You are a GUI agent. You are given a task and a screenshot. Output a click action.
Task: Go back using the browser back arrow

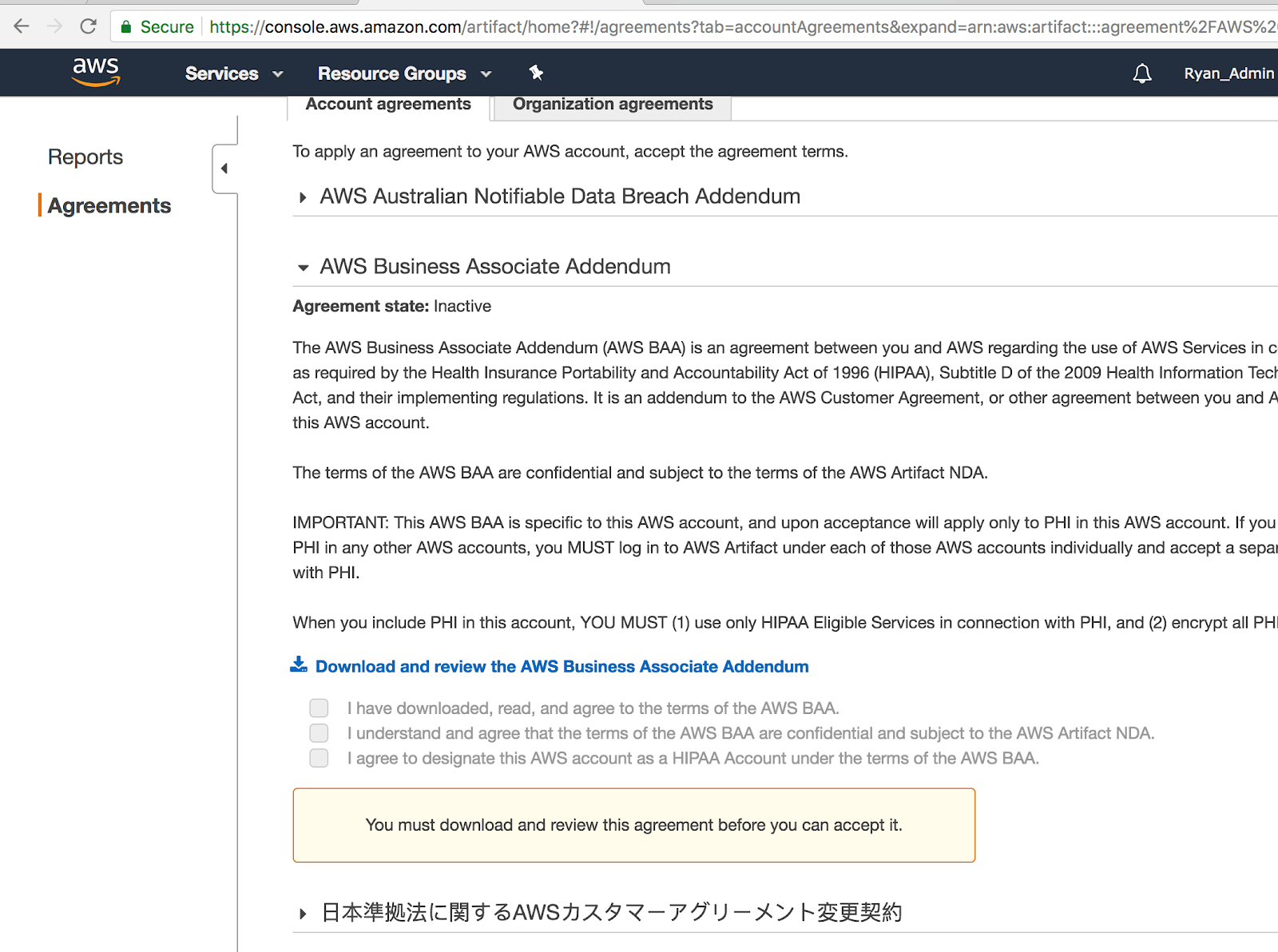(22, 26)
